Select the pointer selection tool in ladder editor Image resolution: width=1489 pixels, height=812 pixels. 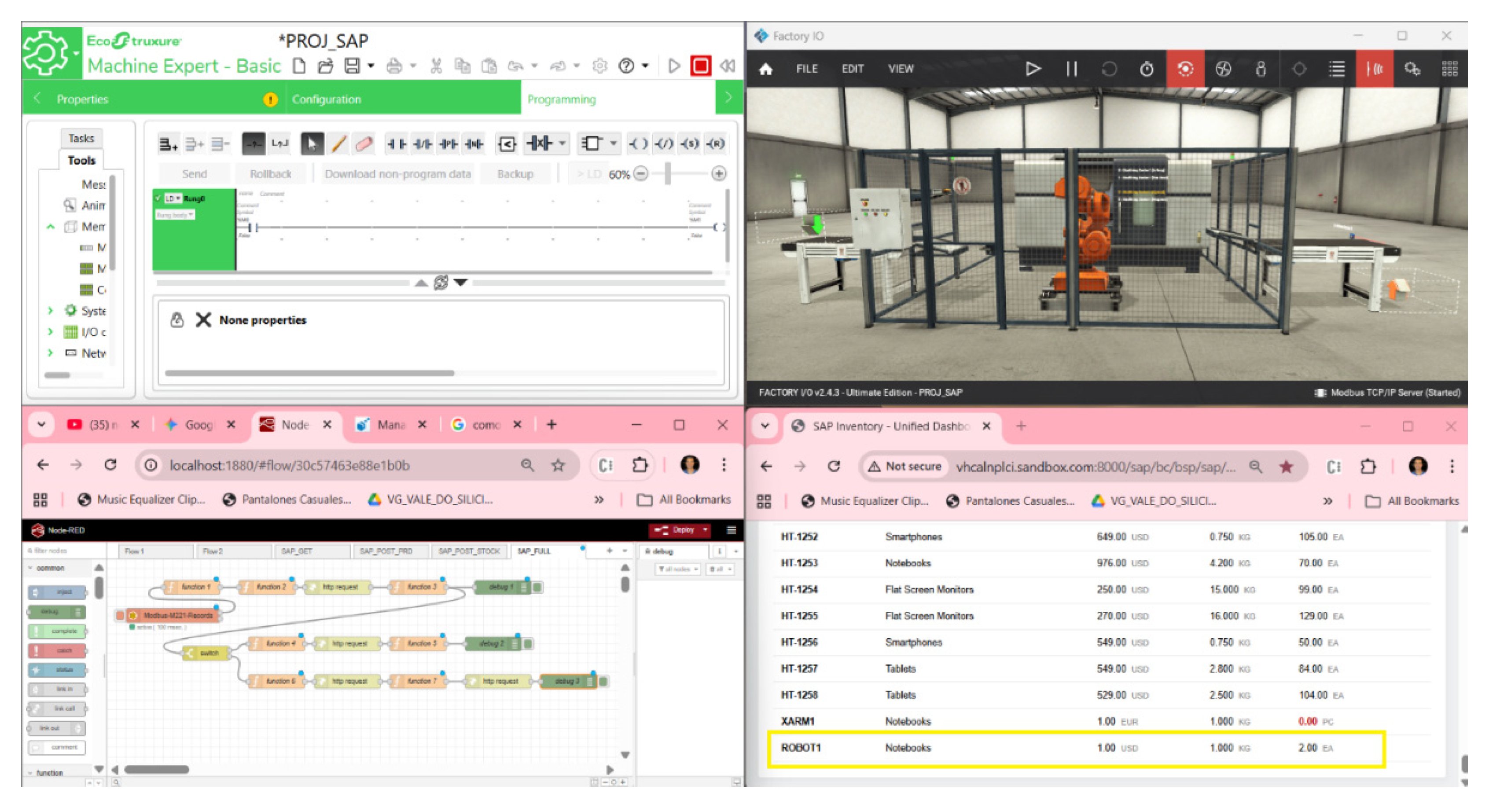point(312,143)
